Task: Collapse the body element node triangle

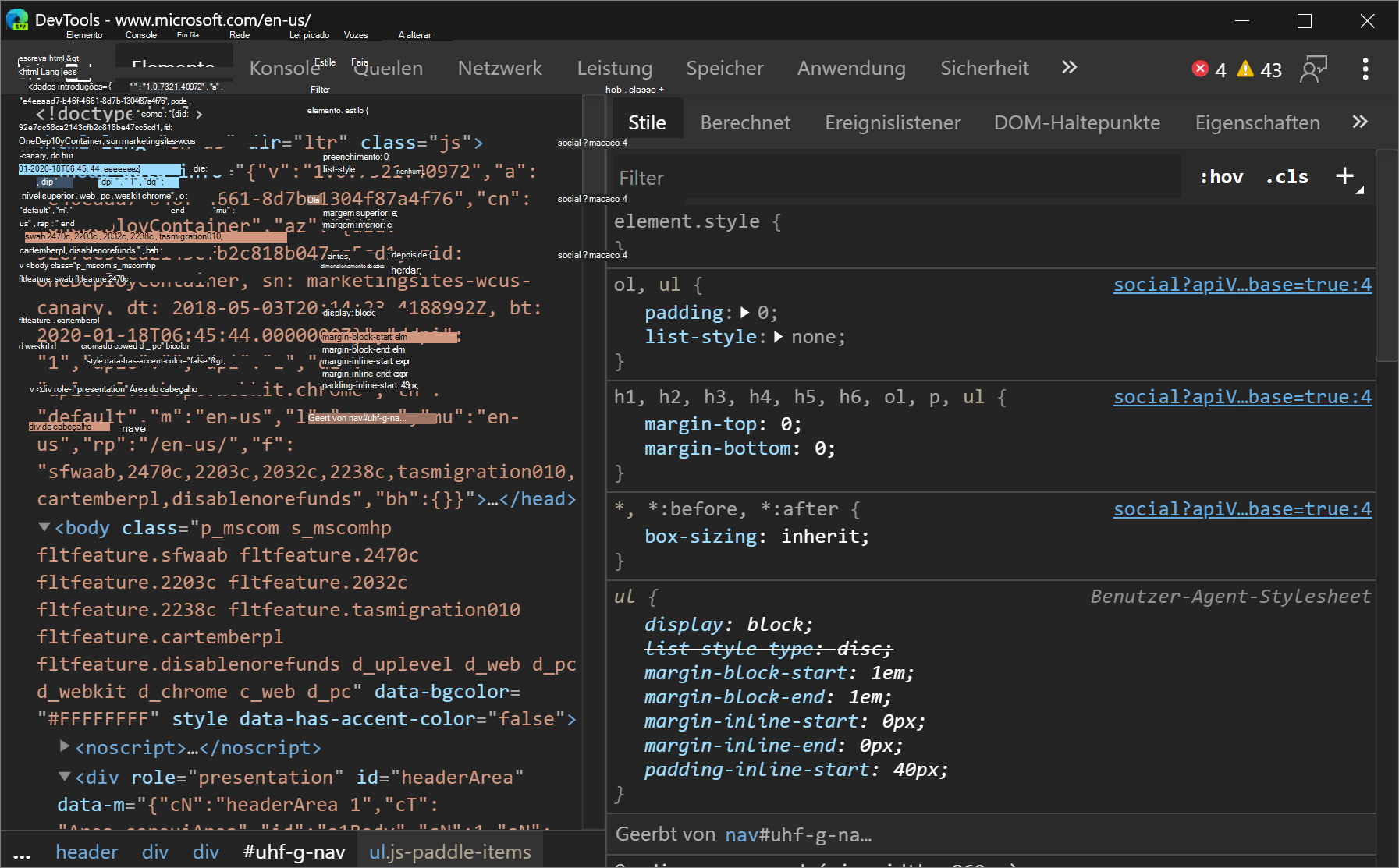Action: coord(44,527)
